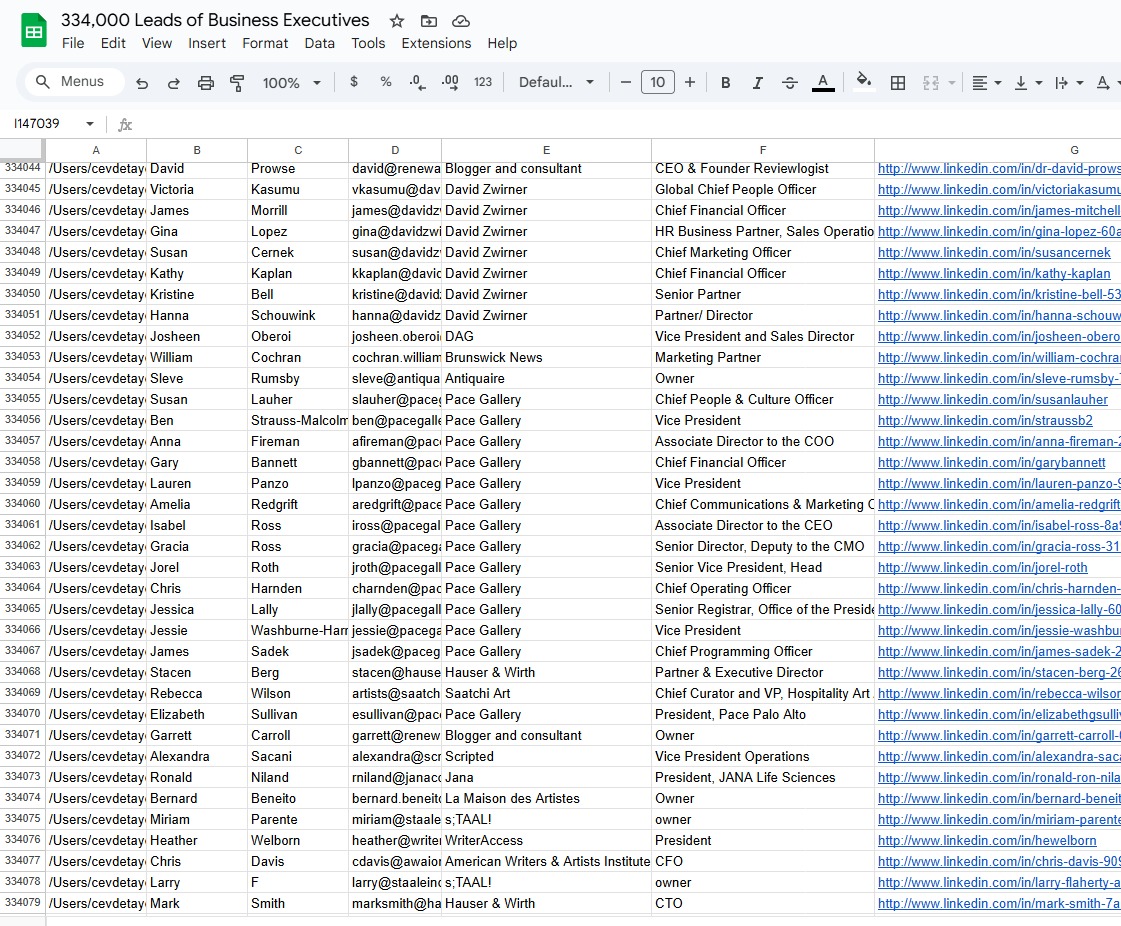Toggle italic formatting
Screen dimensions: 1121x926
pos(758,83)
